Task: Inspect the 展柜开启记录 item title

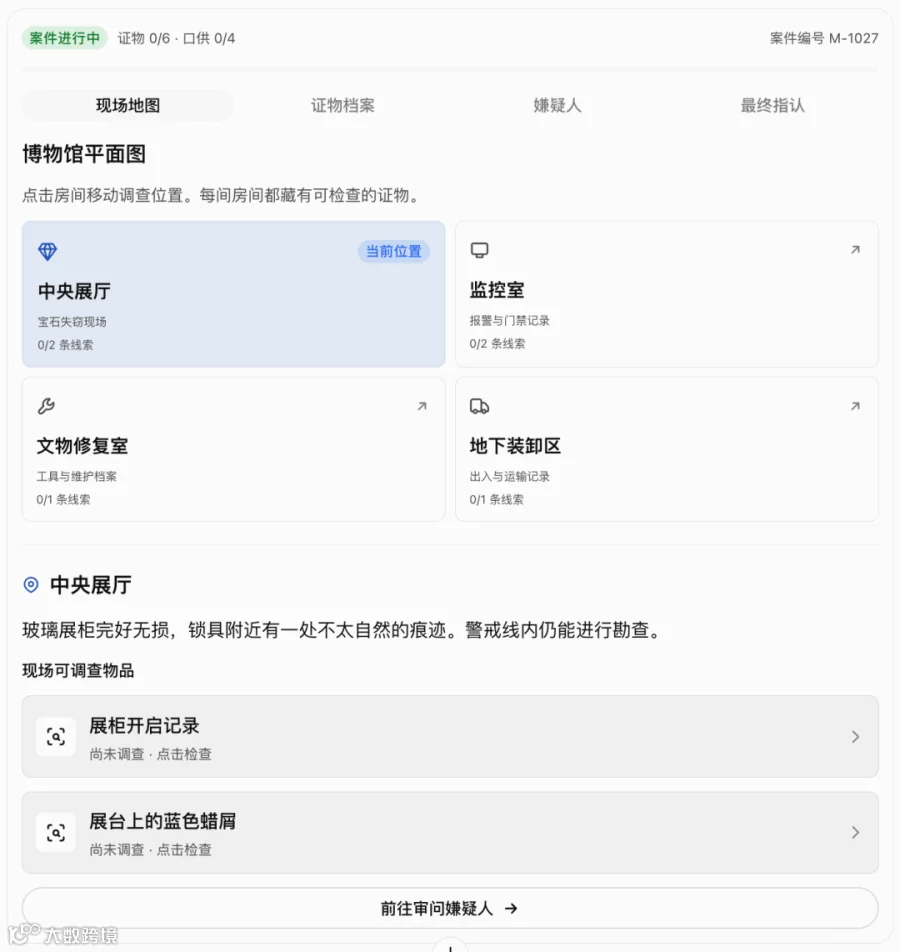Action: [x=145, y=726]
